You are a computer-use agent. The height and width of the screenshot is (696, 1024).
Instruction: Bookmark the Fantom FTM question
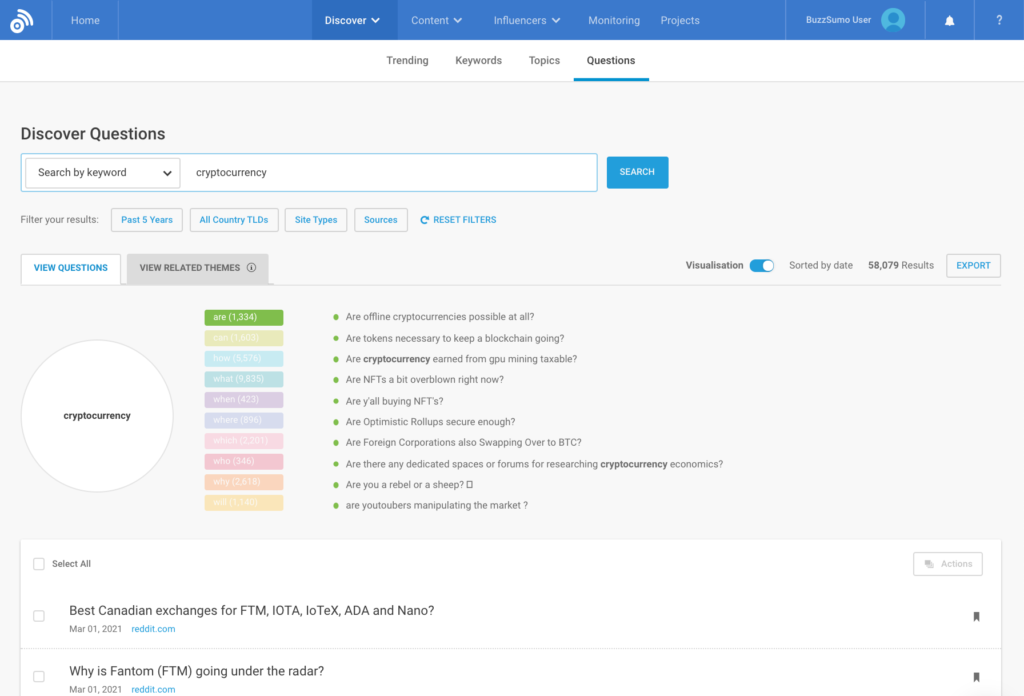click(x=976, y=677)
